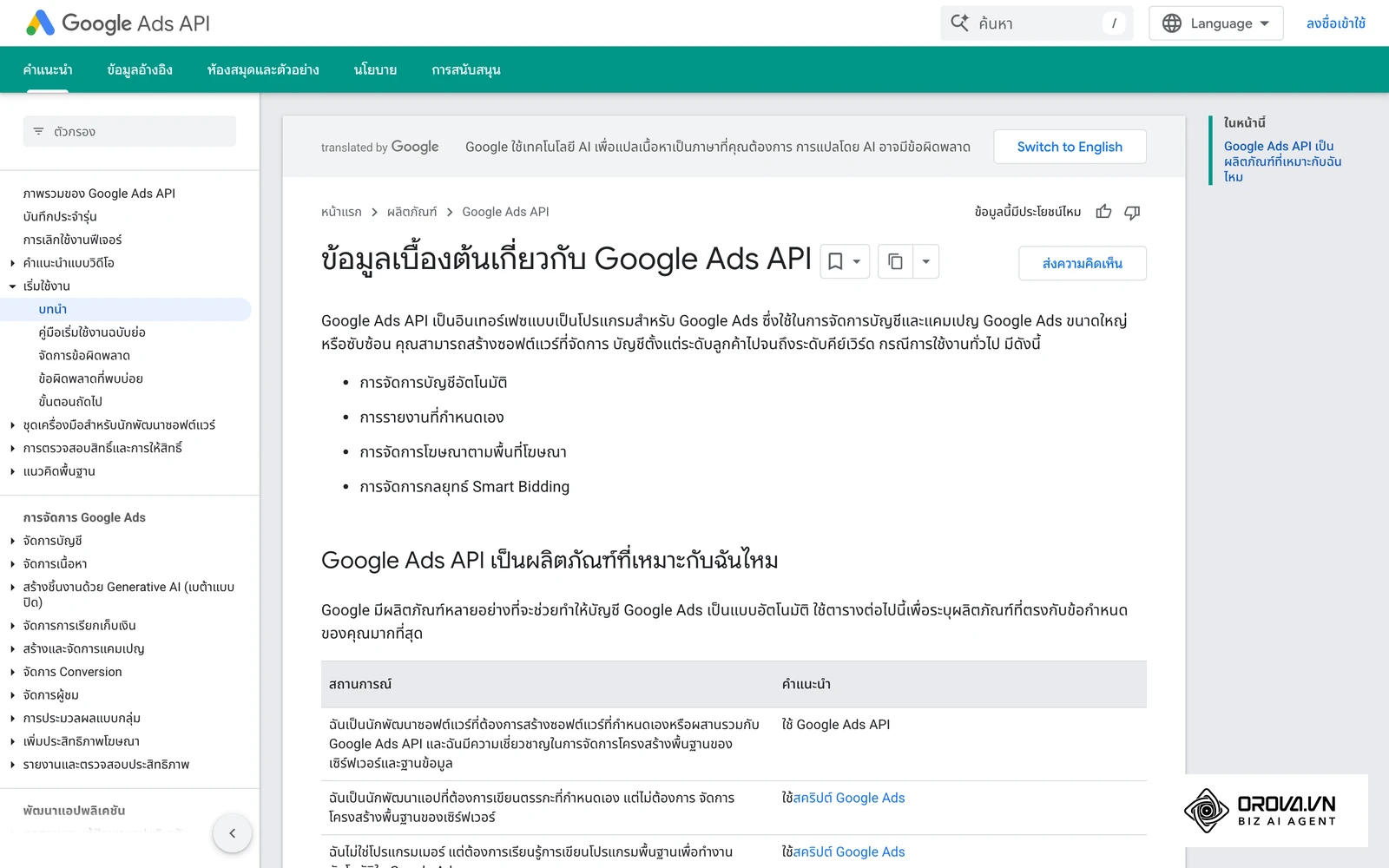Expand การประมวลผลแบบกลุ่ม section
This screenshot has width=1389, height=868.
click(12, 719)
